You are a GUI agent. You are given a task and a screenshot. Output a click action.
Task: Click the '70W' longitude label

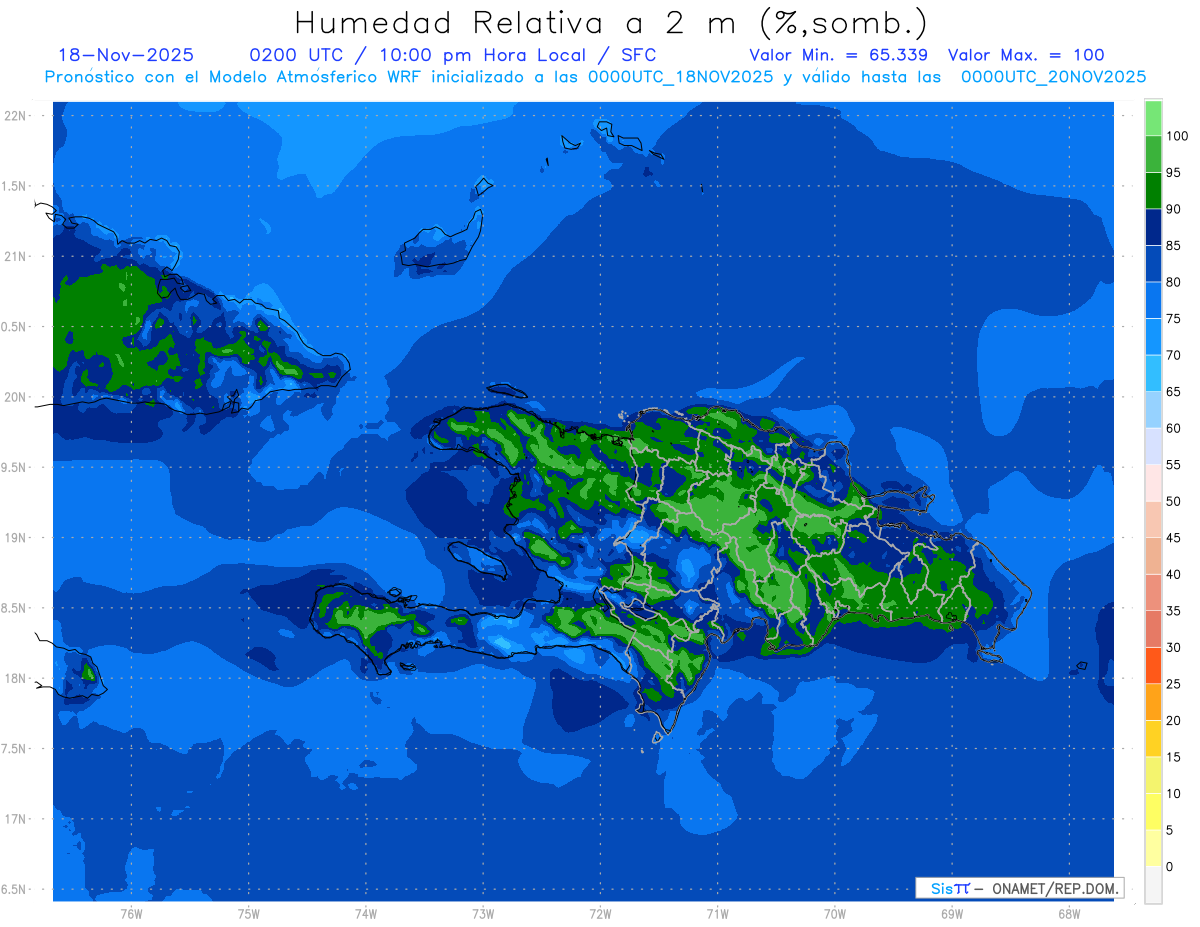coord(835,914)
